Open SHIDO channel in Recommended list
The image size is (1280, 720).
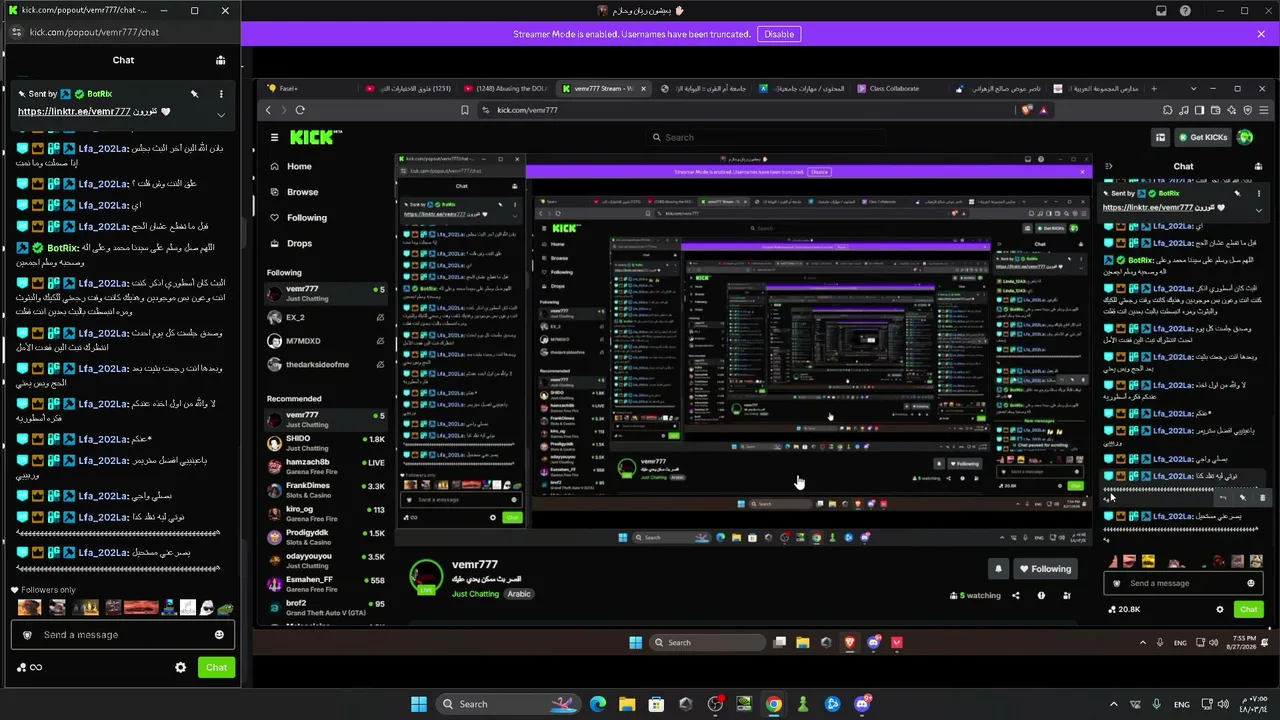pyautogui.click(x=326, y=443)
